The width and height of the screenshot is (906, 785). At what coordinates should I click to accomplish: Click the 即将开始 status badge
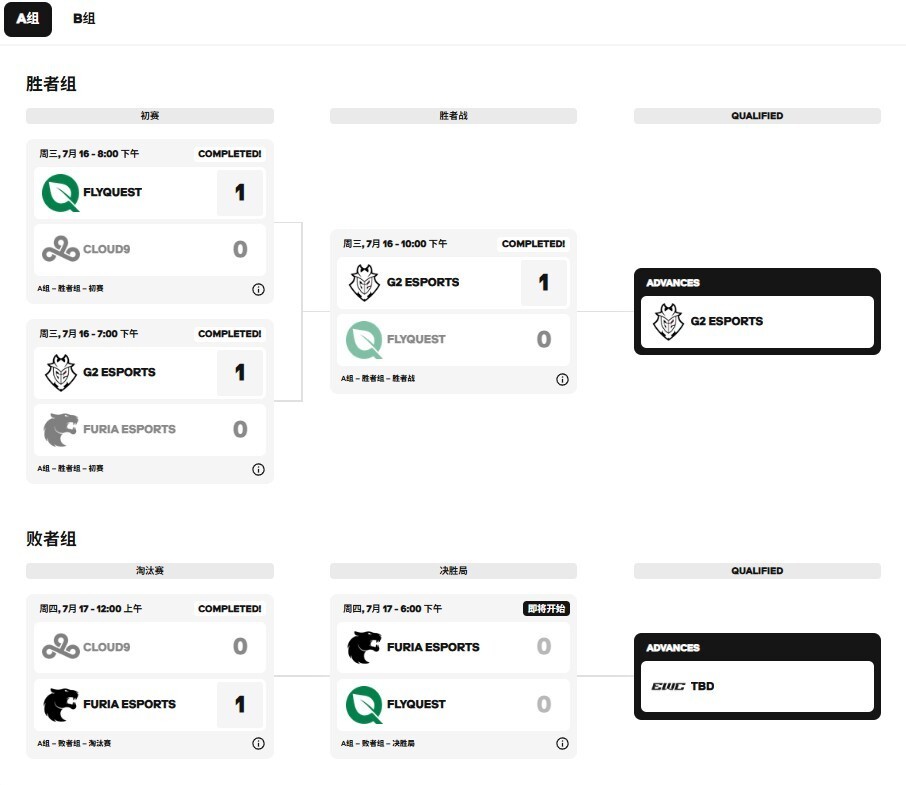(x=546, y=609)
